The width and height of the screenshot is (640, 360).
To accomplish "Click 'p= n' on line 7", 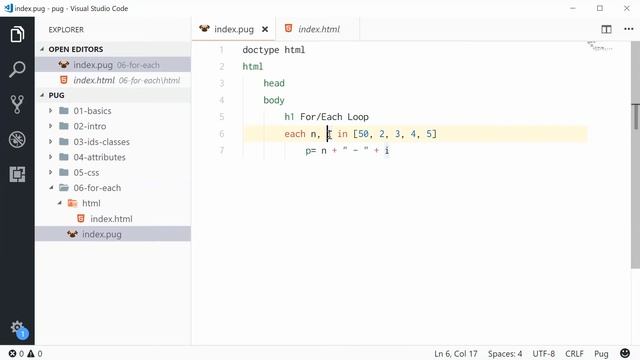I will [316, 151].
